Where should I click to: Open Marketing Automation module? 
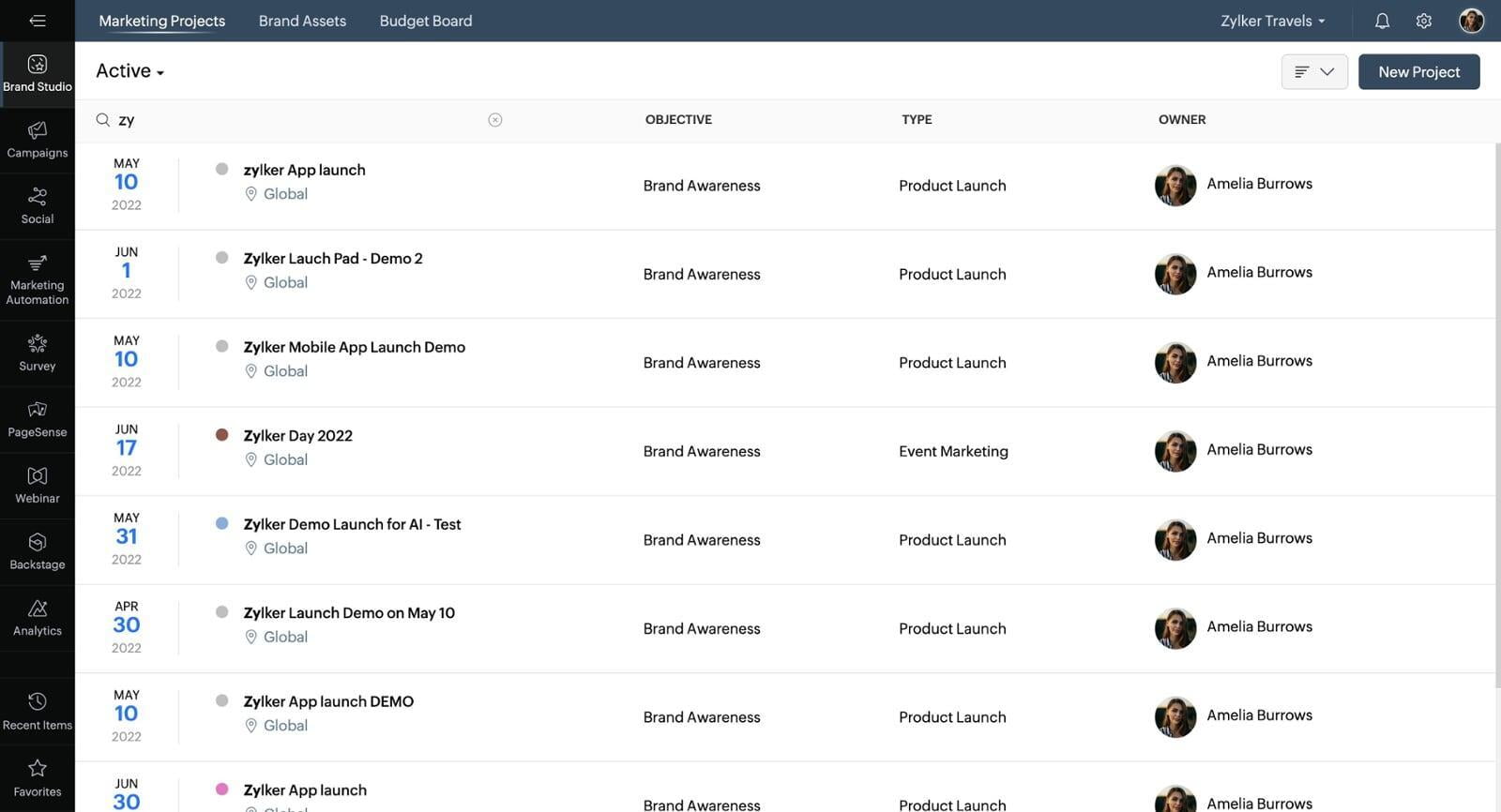tap(38, 280)
